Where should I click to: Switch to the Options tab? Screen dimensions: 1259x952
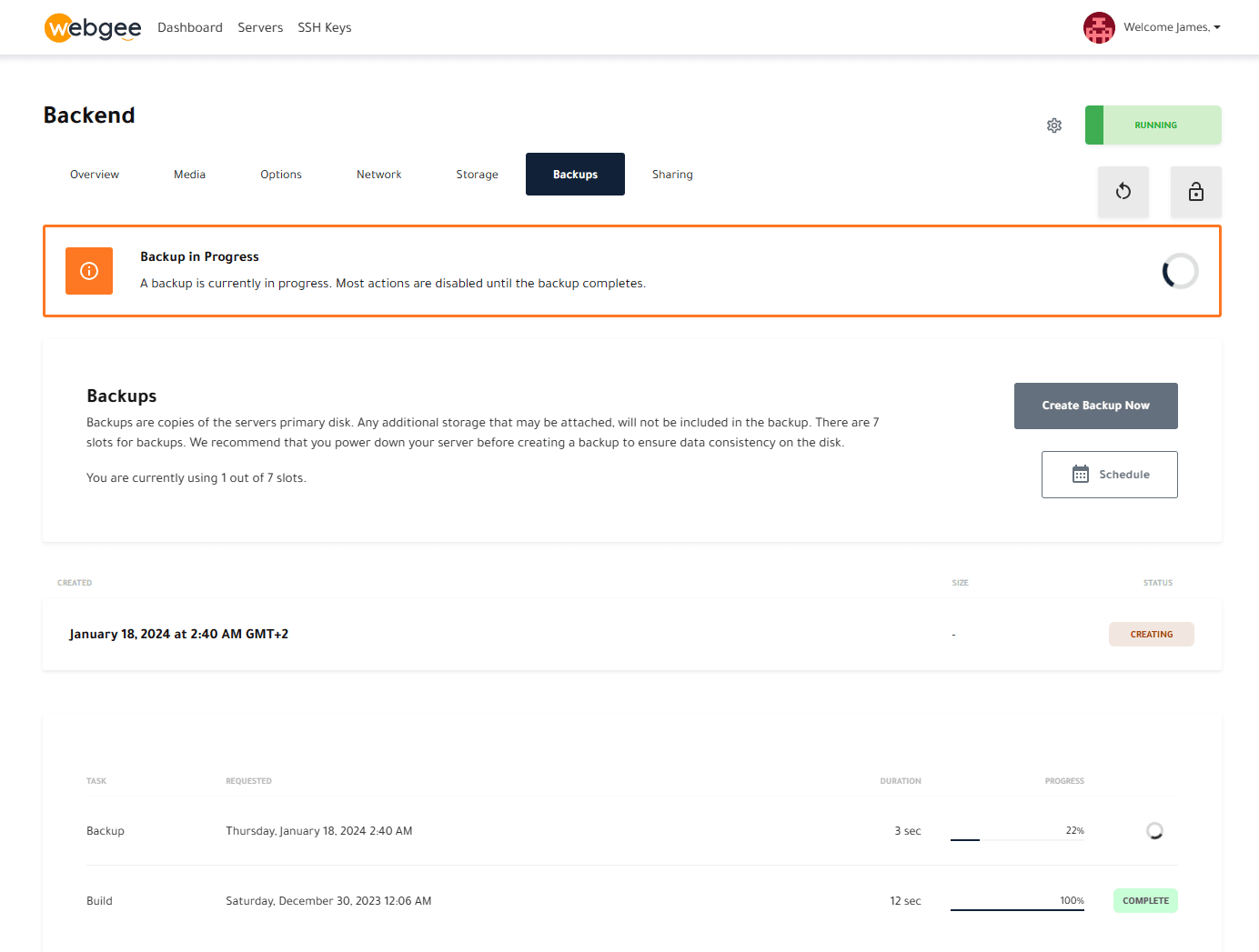click(x=281, y=175)
